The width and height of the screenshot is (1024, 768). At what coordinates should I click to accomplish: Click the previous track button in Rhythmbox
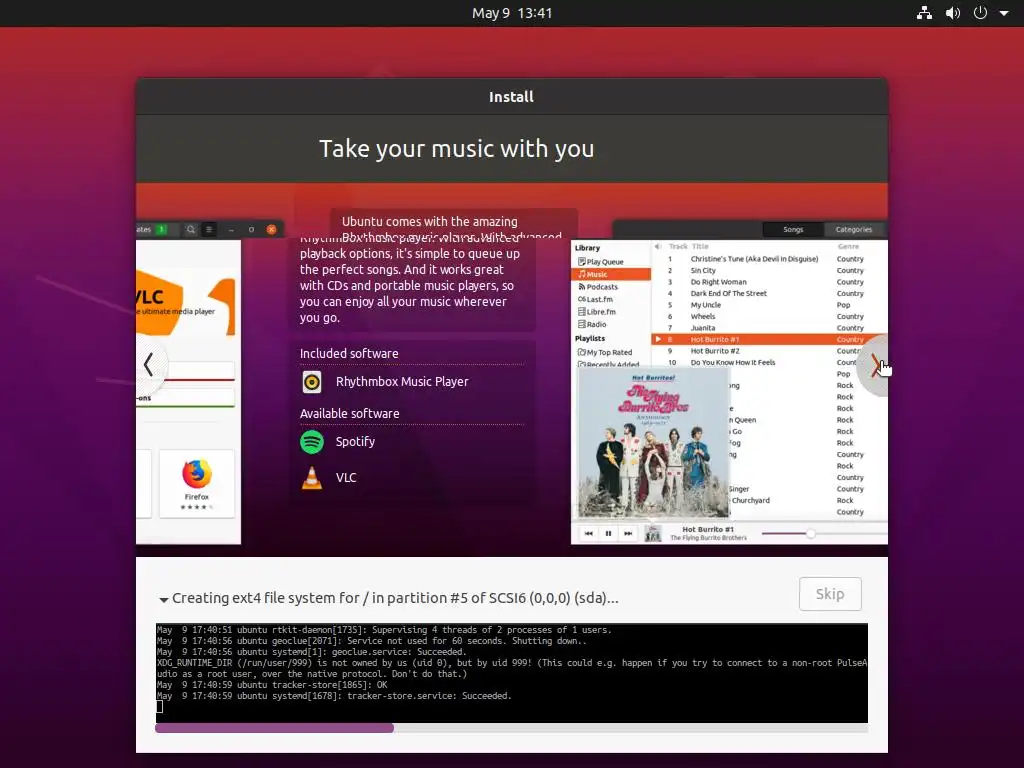(x=588, y=534)
